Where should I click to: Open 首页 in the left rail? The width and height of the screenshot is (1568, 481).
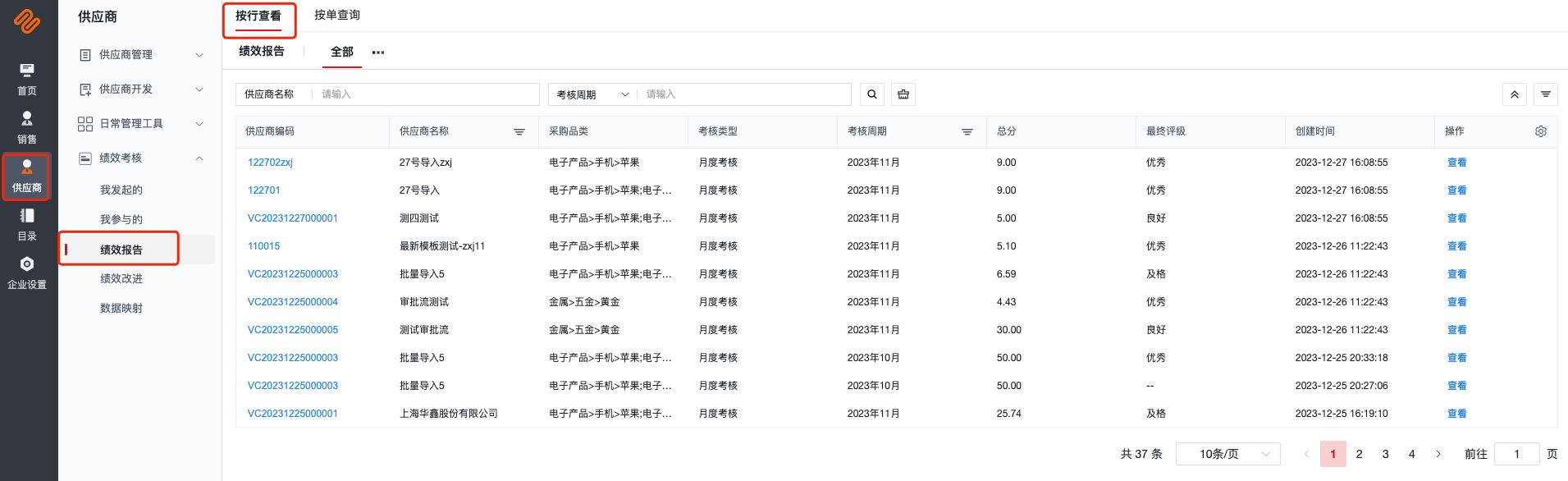click(x=27, y=80)
